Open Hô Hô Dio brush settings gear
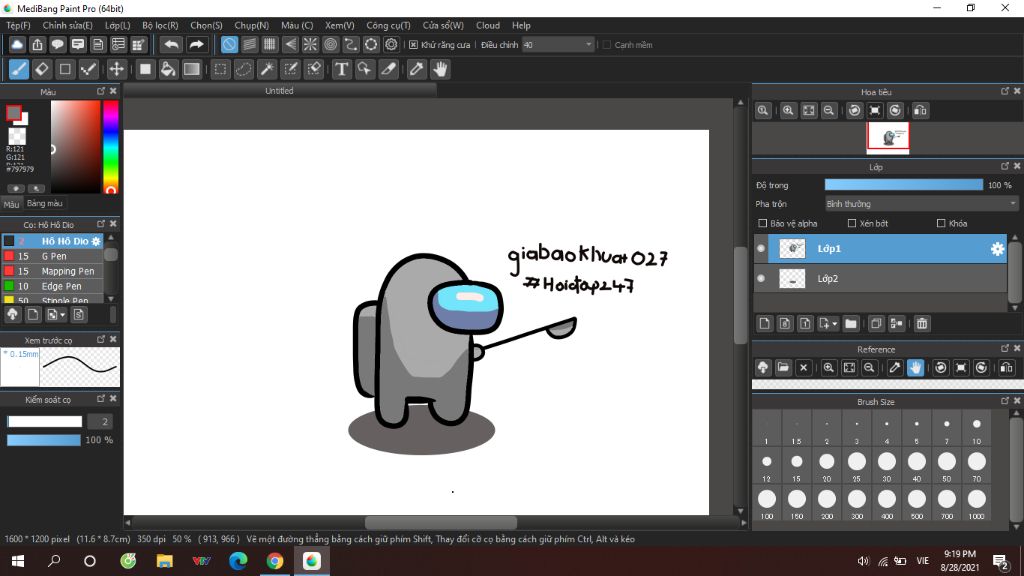The height and width of the screenshot is (576, 1024). [x=96, y=241]
